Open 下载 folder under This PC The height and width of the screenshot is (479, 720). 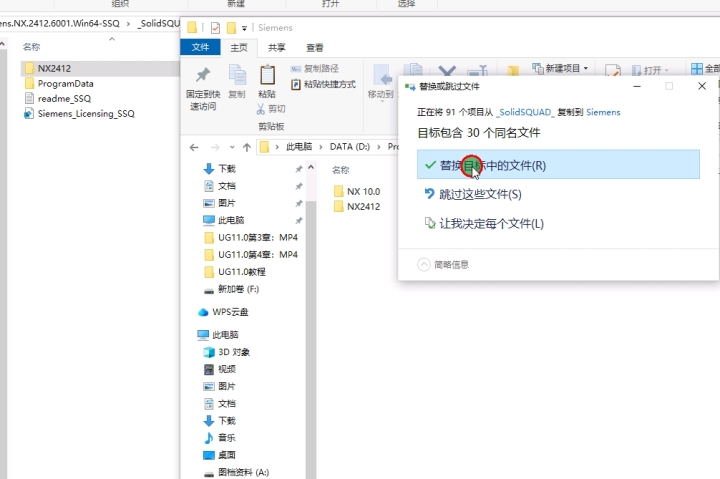click(x=220, y=421)
